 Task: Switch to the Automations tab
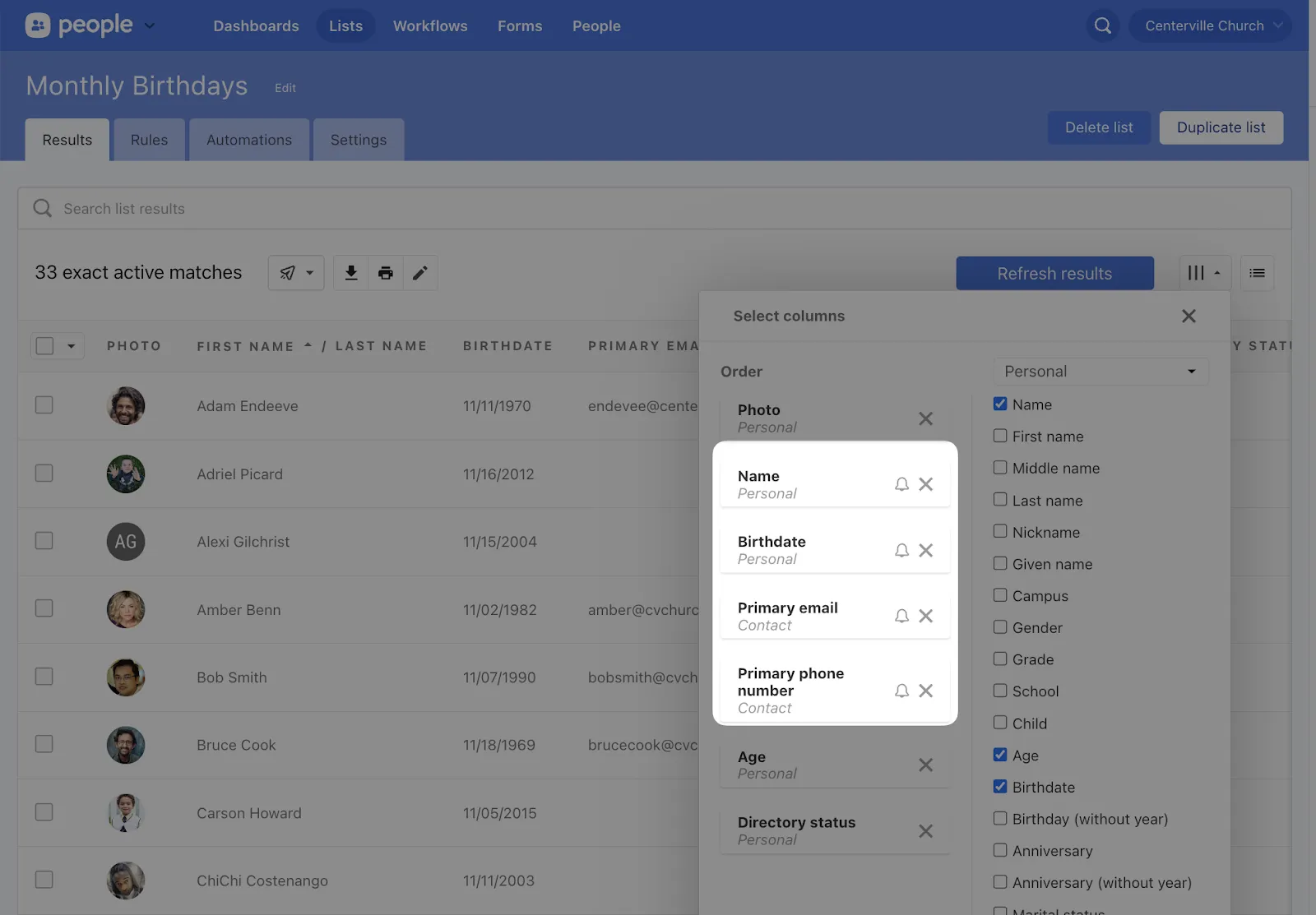249,140
